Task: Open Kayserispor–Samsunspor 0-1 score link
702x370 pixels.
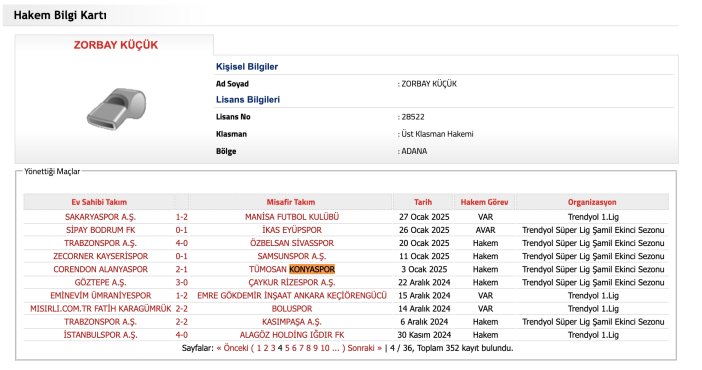Action: click(181, 256)
